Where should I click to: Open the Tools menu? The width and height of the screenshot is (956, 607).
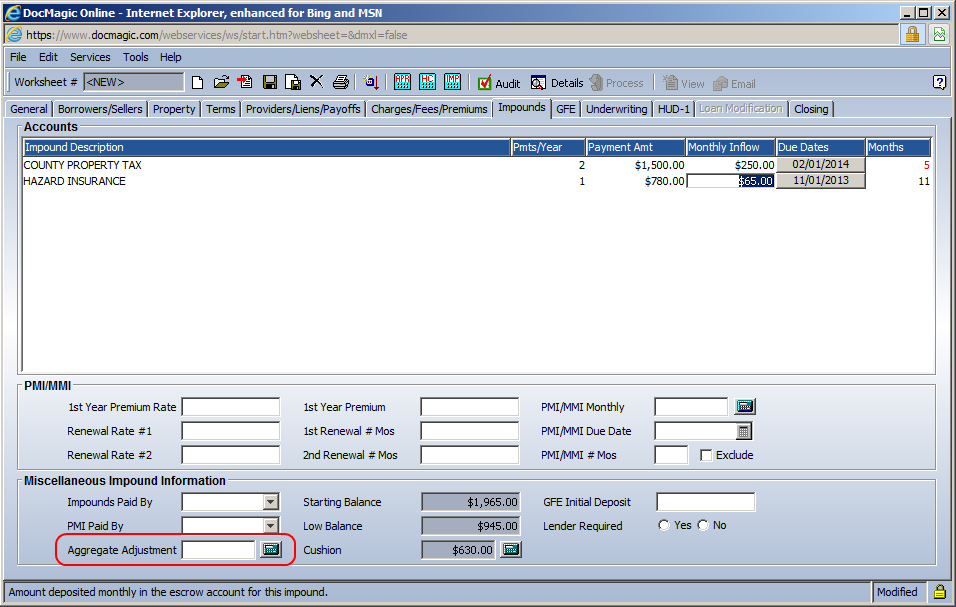click(x=135, y=57)
